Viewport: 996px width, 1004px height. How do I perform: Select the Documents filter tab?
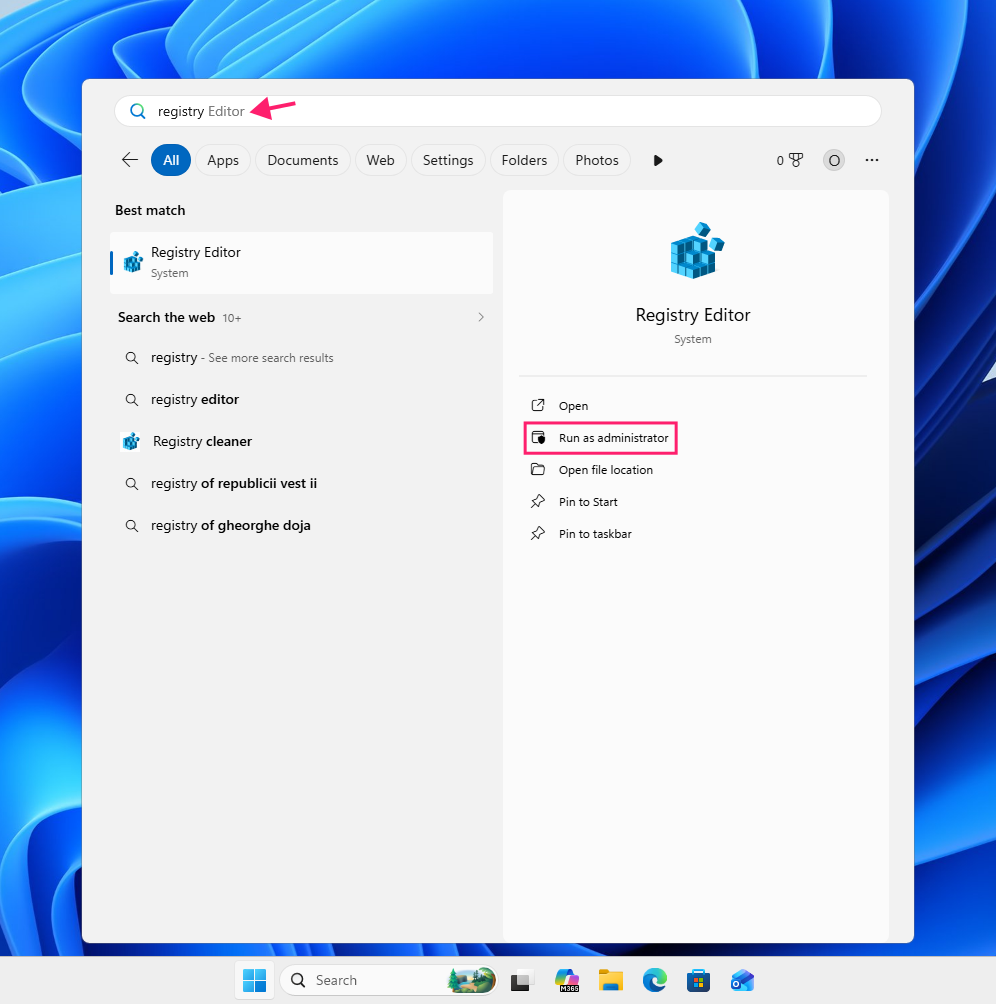pos(303,160)
